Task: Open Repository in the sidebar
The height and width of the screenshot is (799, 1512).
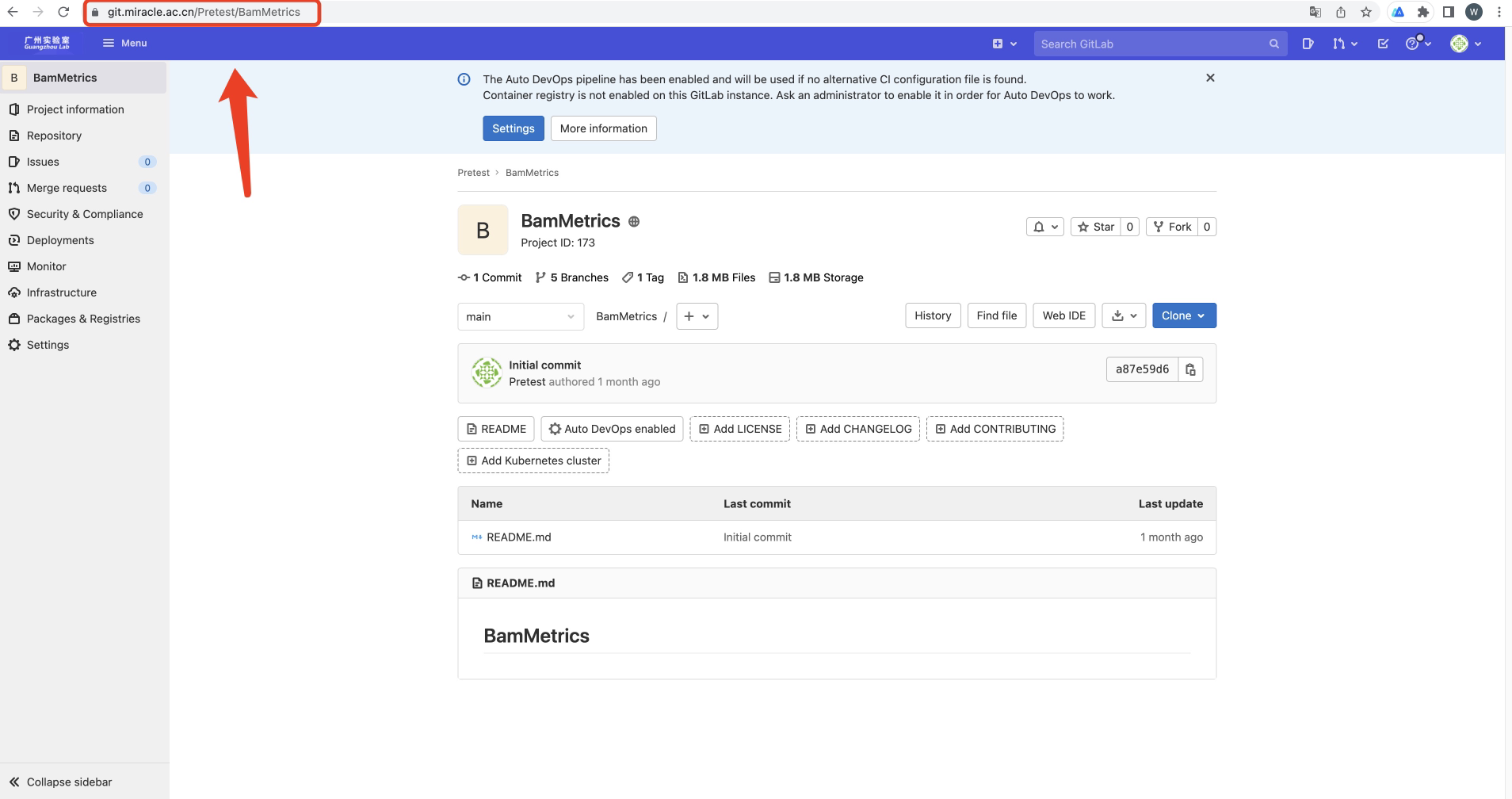Action: coord(54,136)
